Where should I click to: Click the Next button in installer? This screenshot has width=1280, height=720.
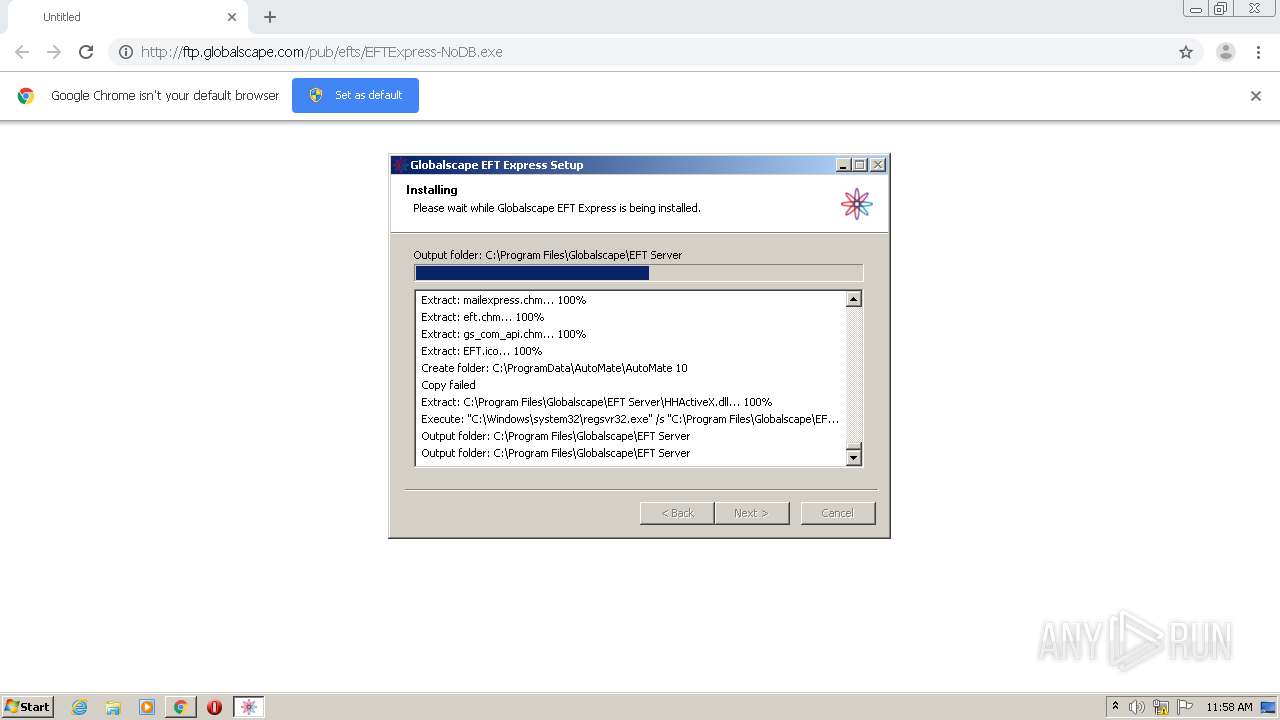click(x=752, y=513)
